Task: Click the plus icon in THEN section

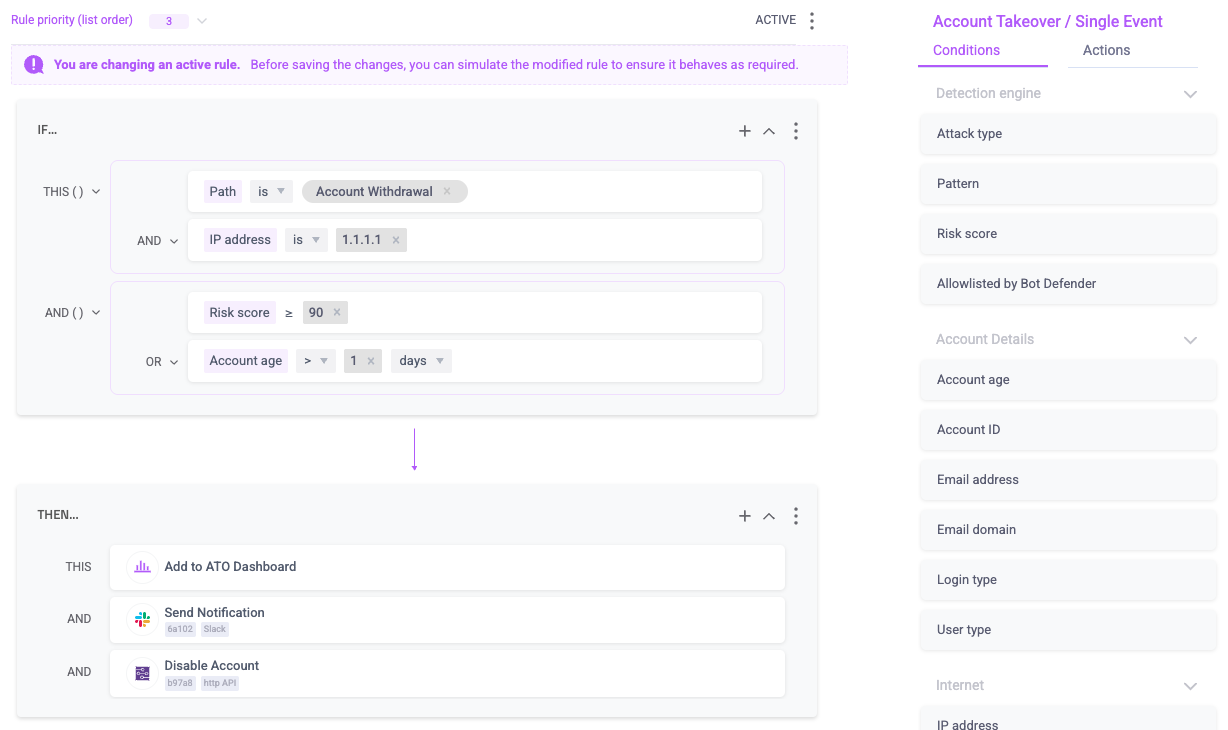Action: pos(744,516)
